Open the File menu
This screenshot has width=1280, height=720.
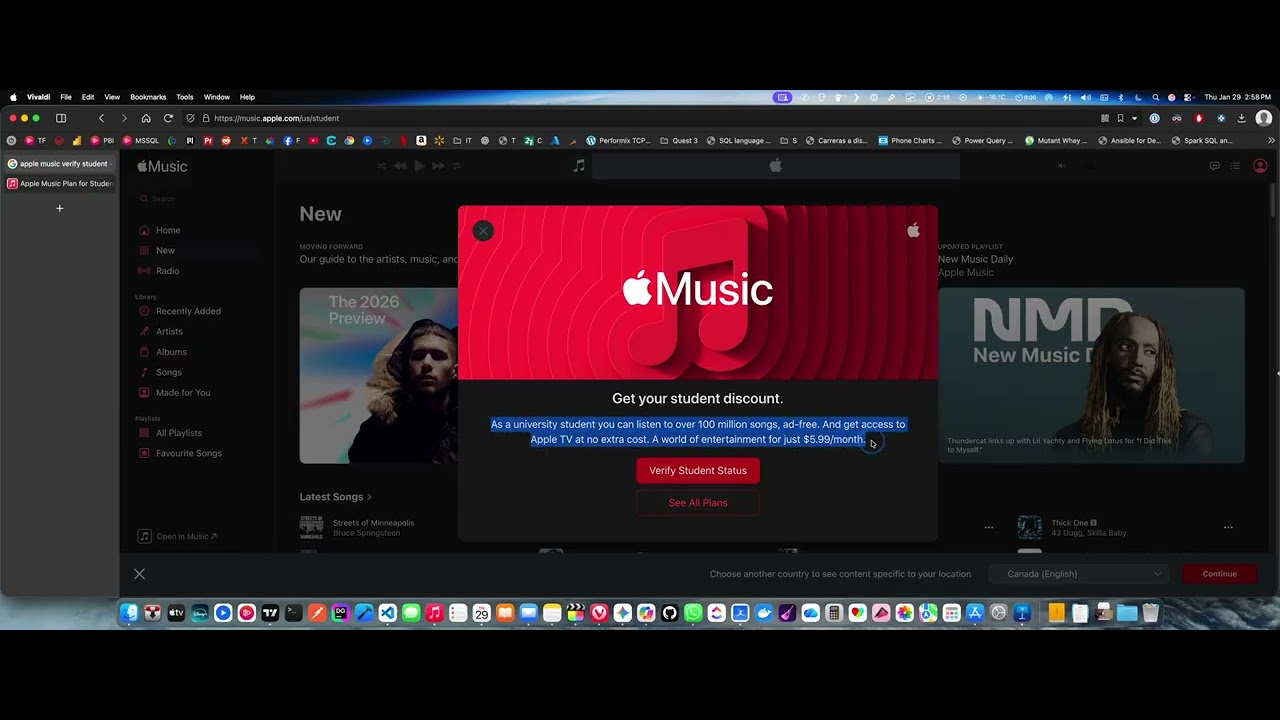(x=66, y=97)
